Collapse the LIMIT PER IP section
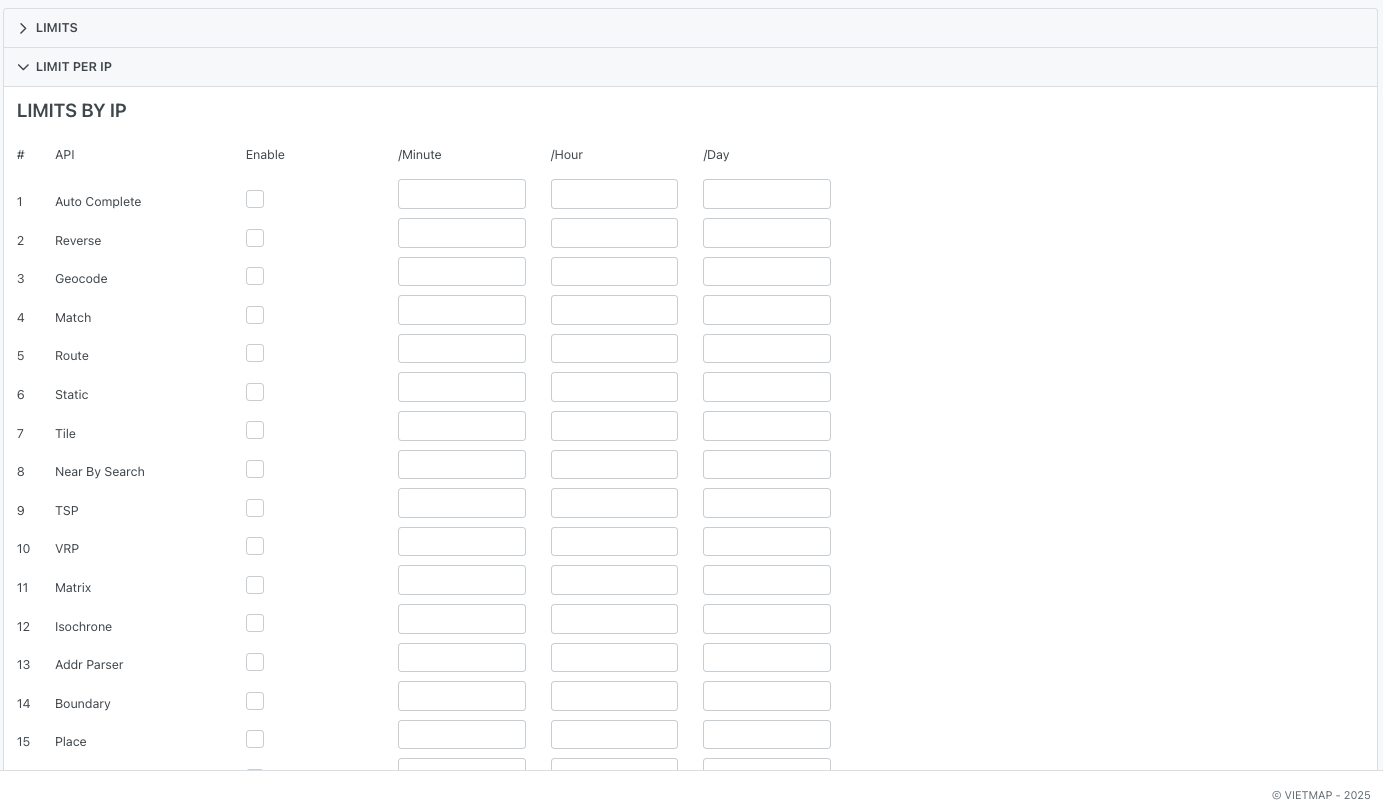Viewport: 1383px width, 809px height. [73, 67]
